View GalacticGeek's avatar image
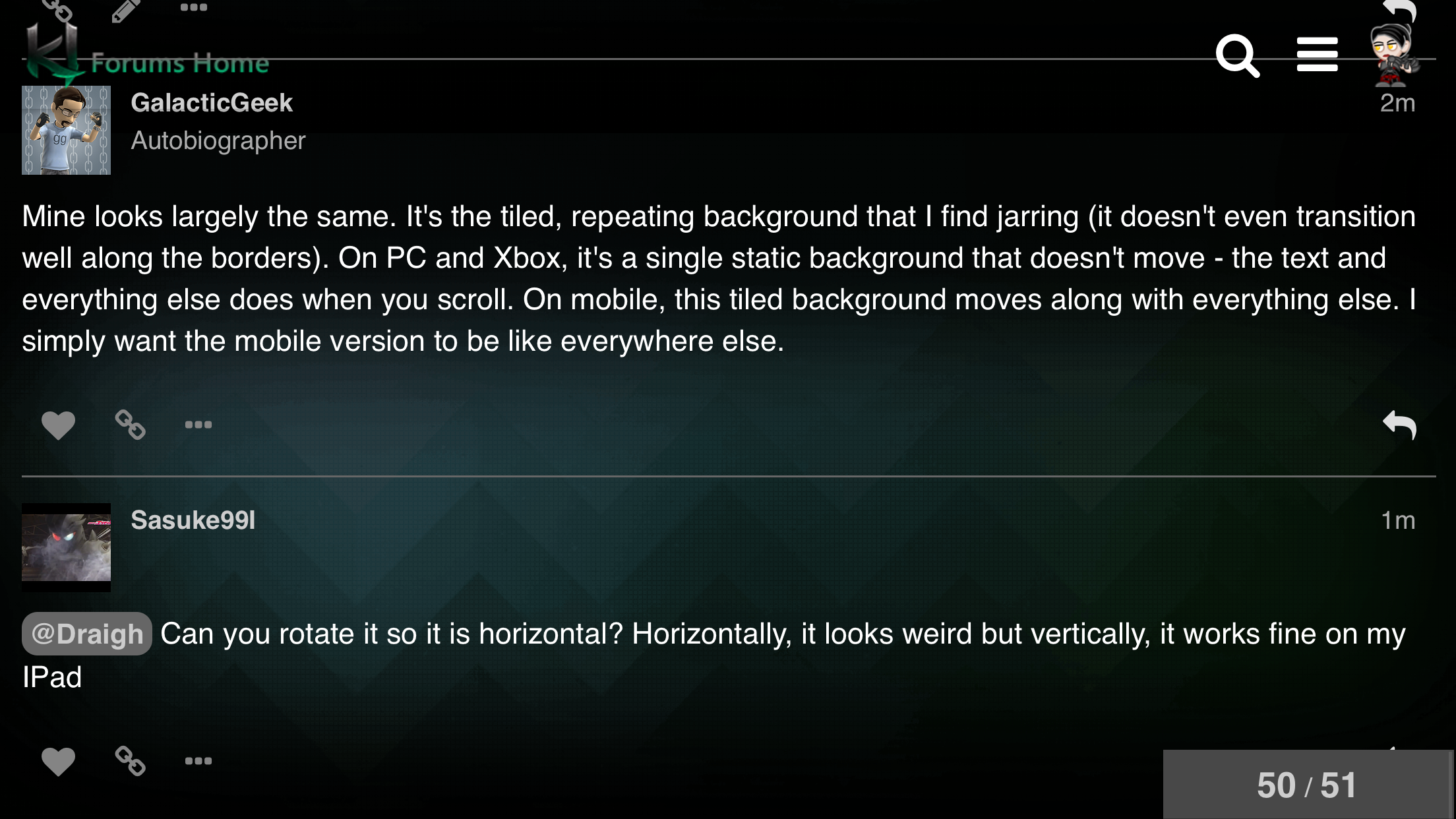This screenshot has width=1456, height=819. pyautogui.click(x=66, y=130)
